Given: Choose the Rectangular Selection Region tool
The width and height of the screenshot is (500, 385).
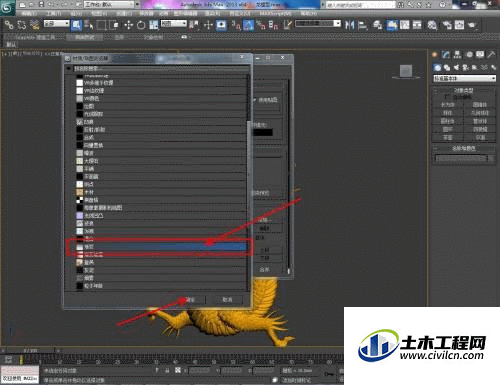Looking at the screenshot, I should 101,25.
